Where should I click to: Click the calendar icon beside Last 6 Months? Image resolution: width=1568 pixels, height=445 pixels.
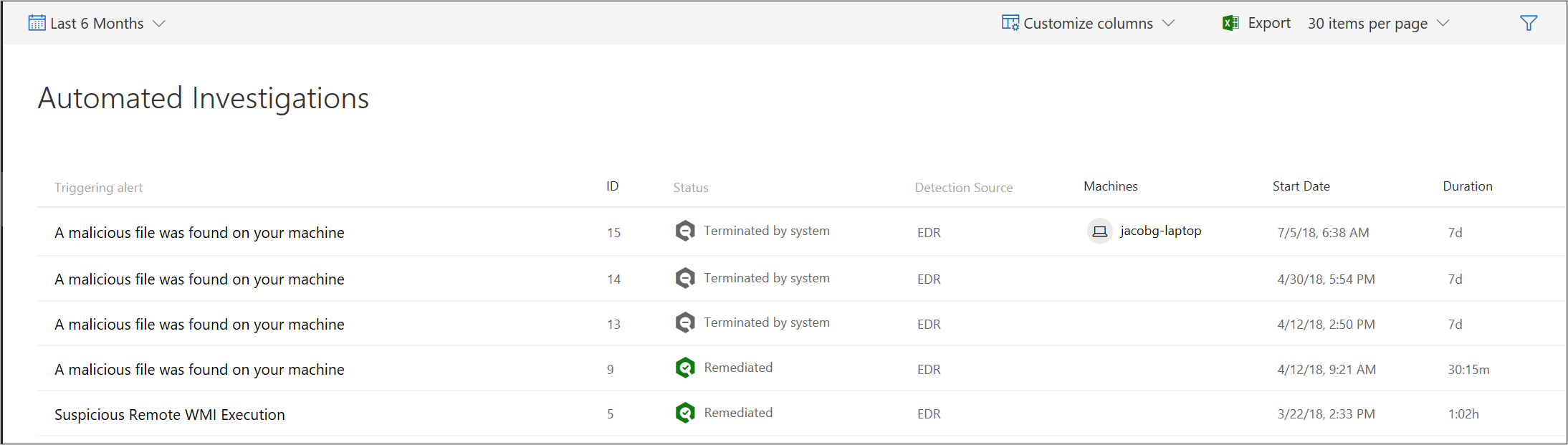[37, 23]
